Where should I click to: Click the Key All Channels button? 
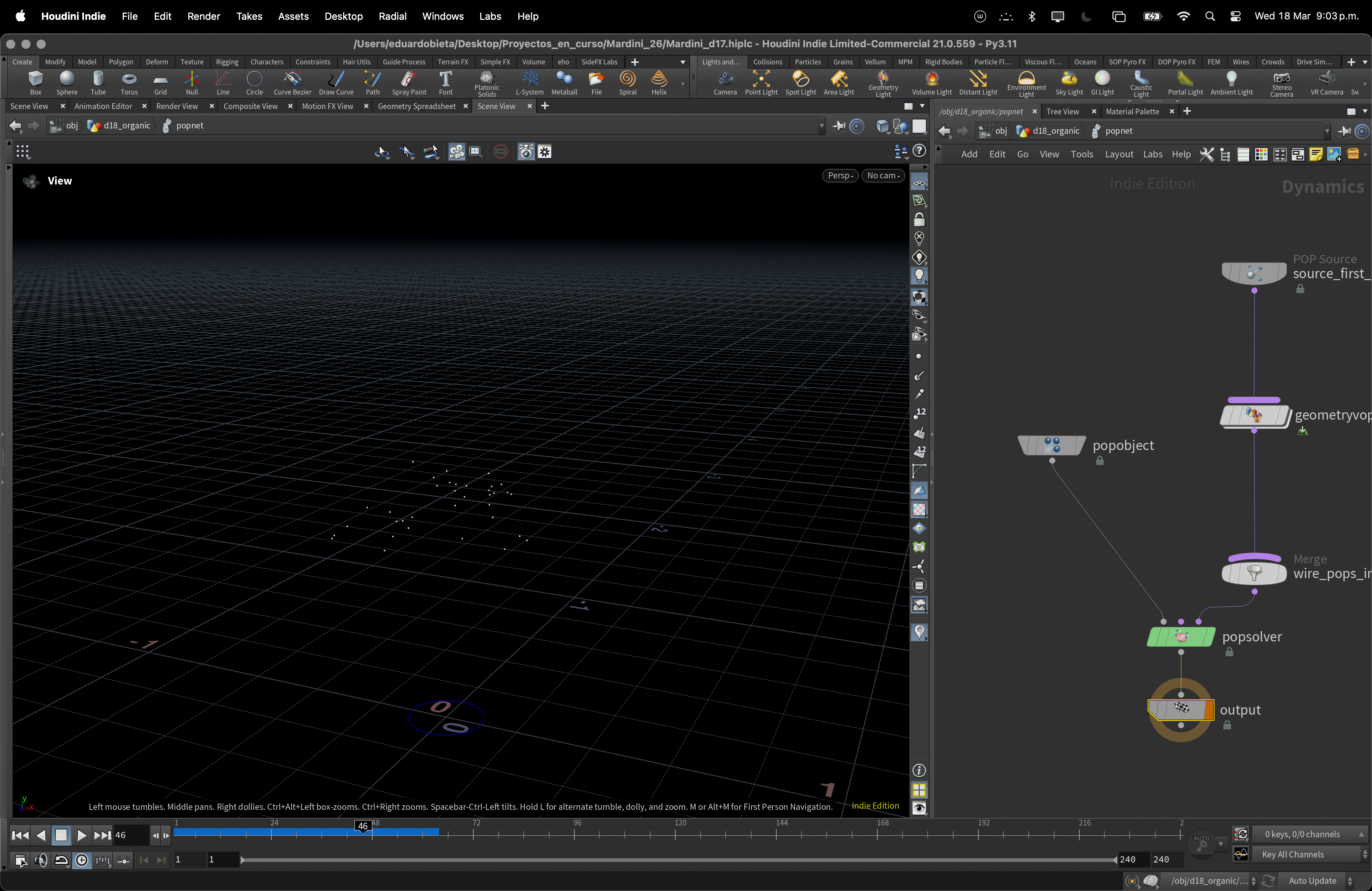1292,854
